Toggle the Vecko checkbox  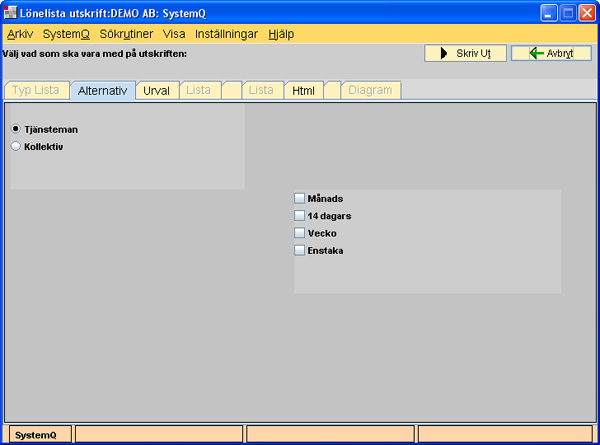[x=299, y=233]
